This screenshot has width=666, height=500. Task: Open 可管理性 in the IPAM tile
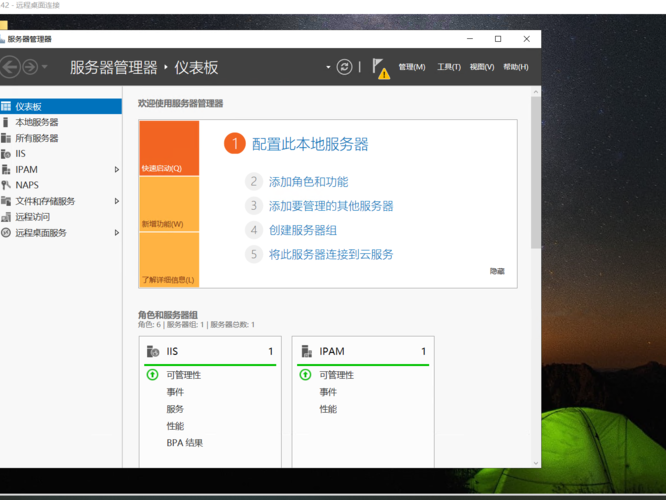pyautogui.click(x=336, y=375)
